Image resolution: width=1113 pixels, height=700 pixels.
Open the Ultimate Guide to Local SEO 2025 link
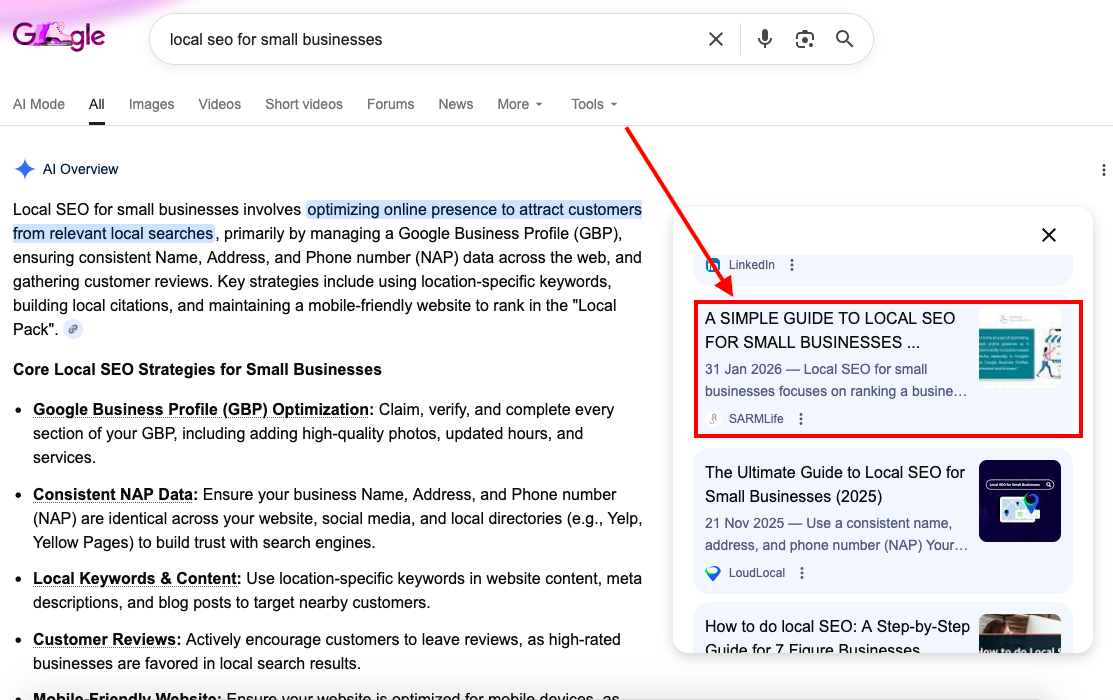click(x=834, y=484)
